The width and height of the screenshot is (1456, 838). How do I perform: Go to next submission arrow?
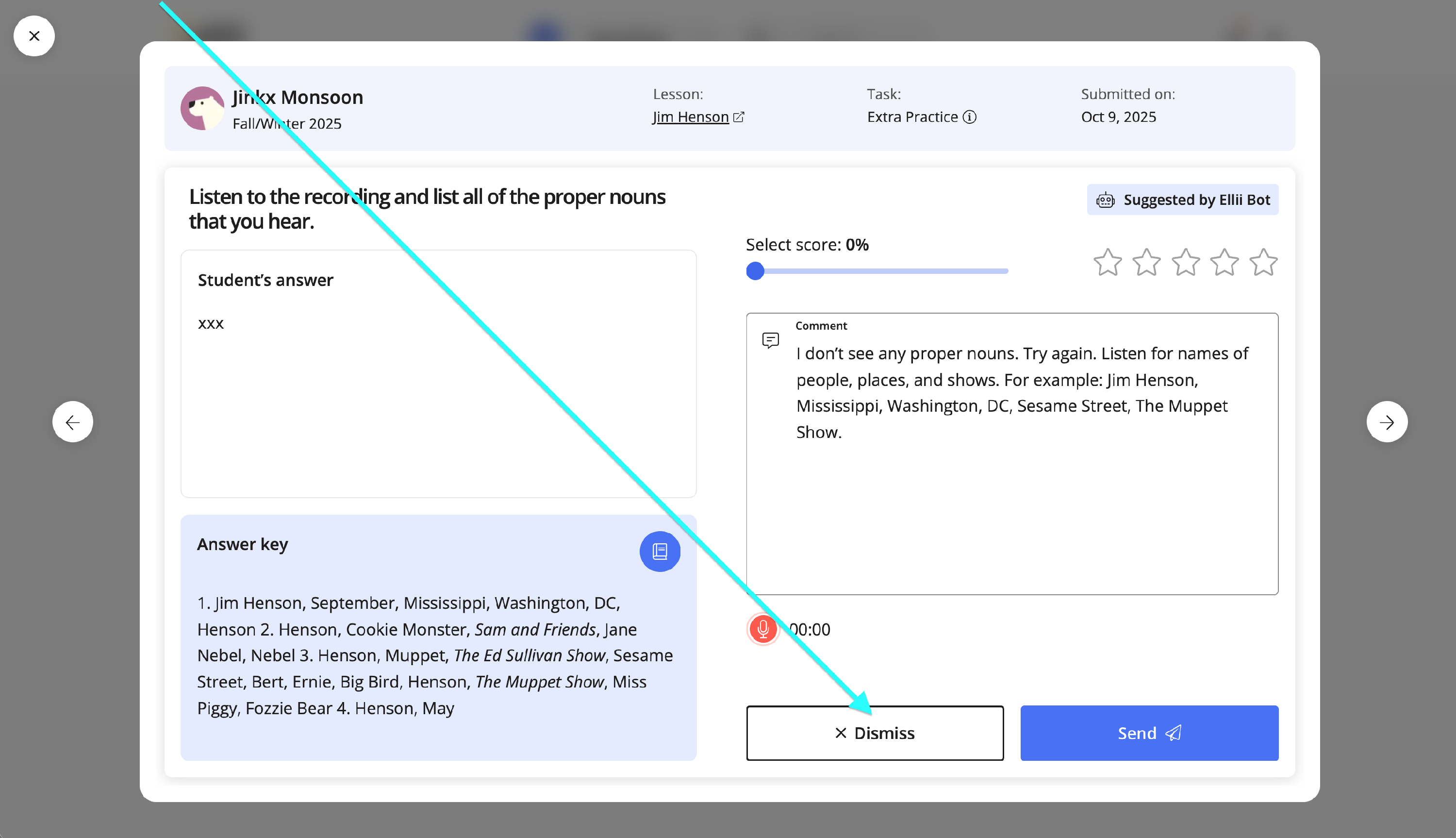coord(1387,422)
